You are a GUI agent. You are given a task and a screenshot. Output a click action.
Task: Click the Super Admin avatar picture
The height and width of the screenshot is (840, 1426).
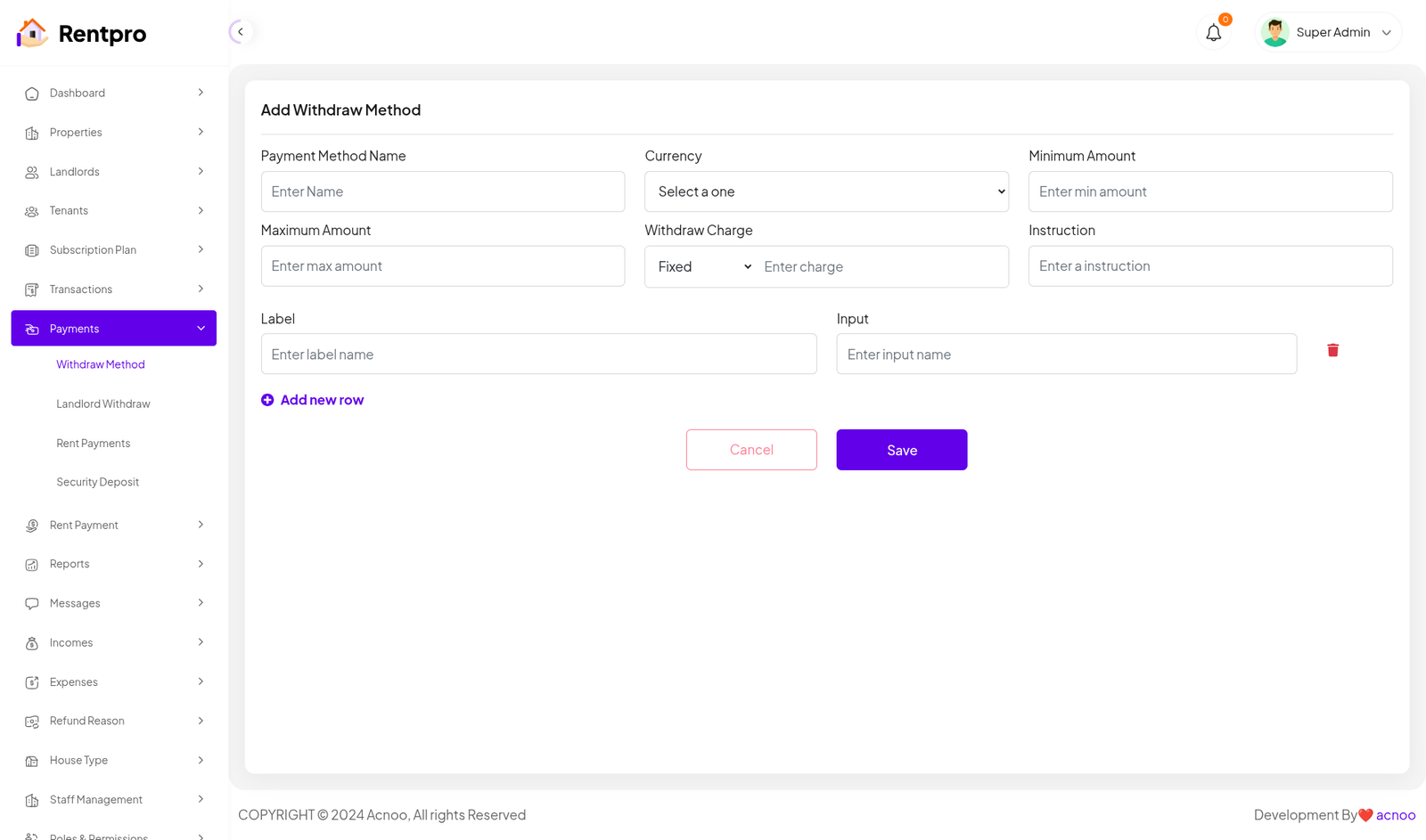click(1274, 33)
